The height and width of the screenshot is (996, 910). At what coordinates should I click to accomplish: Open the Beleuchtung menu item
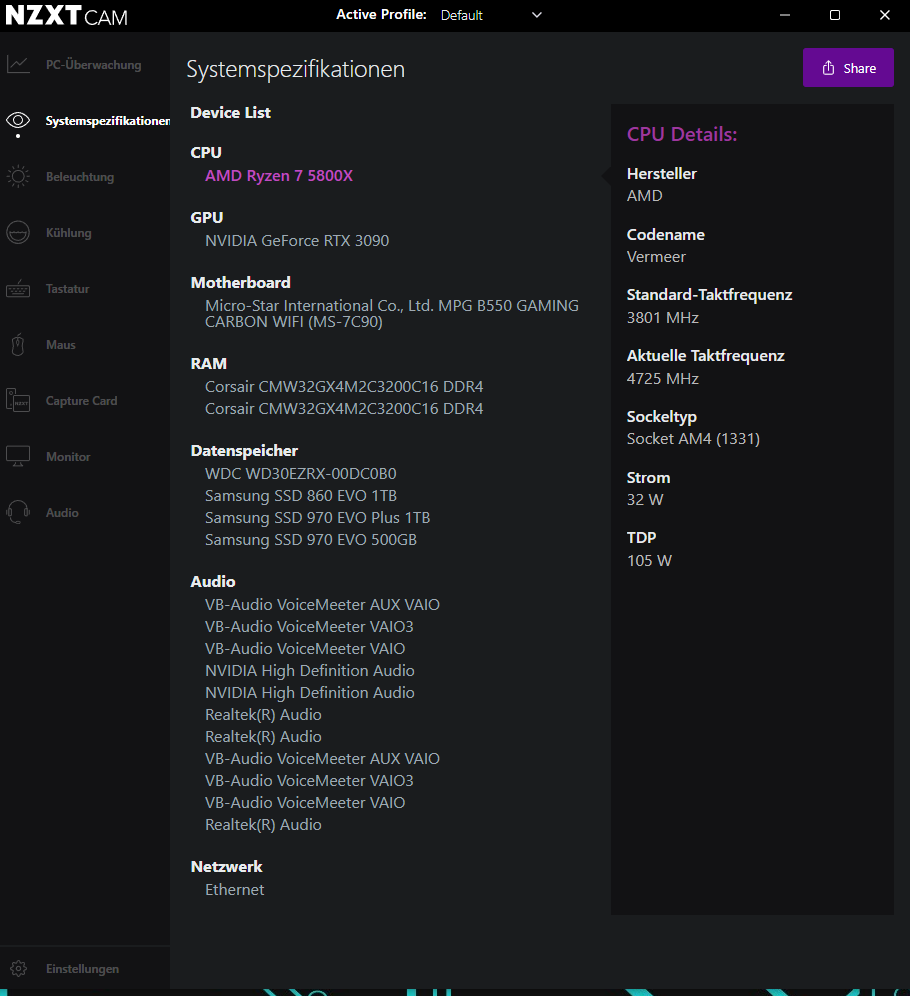tap(80, 177)
